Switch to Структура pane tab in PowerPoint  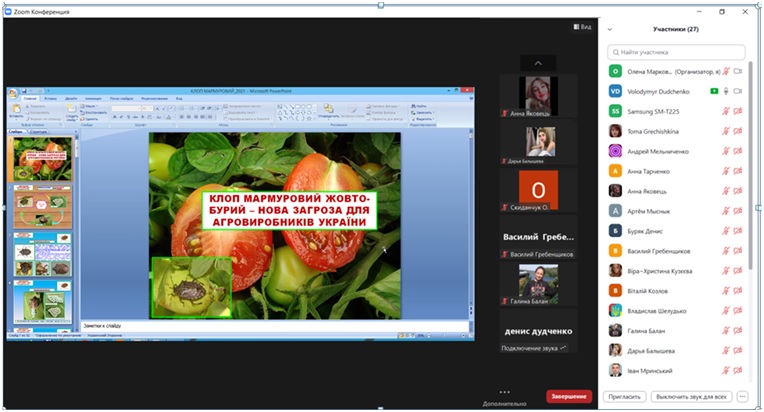coord(38,131)
